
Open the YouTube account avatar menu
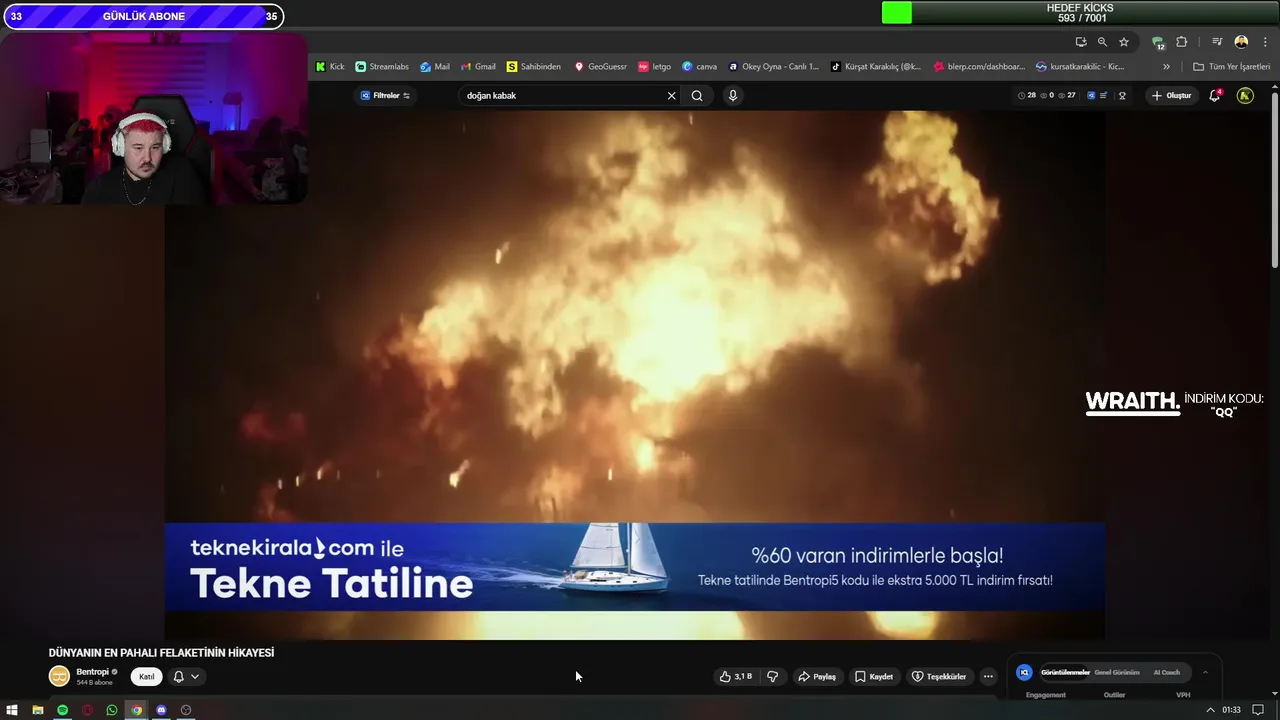(x=1245, y=96)
